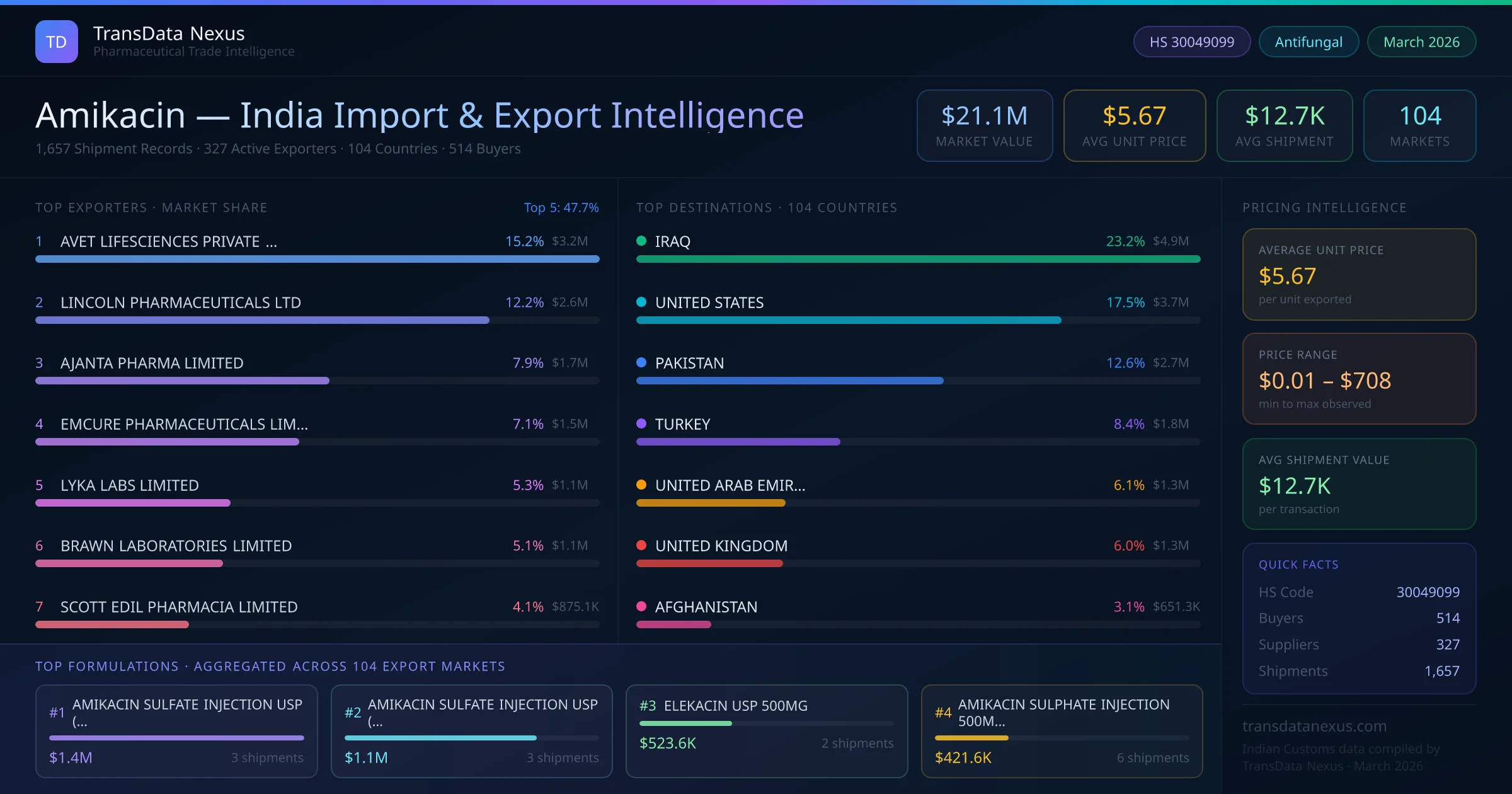The image size is (1512, 794).
Task: Toggle the Antifungal category filter
Action: (1308, 41)
